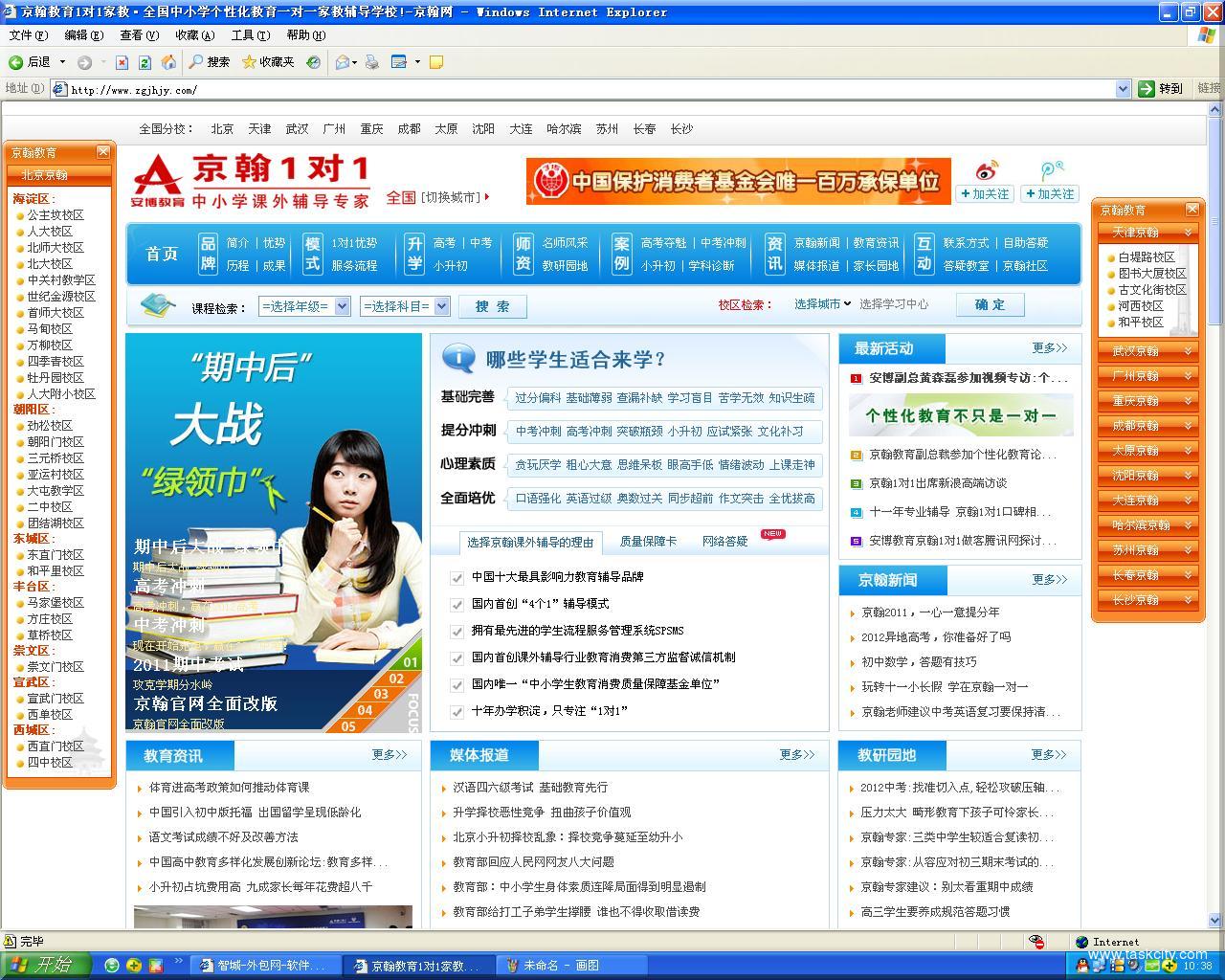Viewport: 1225px width, 980px height.
Task: Go back with the 后退 button
Action: tap(29, 62)
